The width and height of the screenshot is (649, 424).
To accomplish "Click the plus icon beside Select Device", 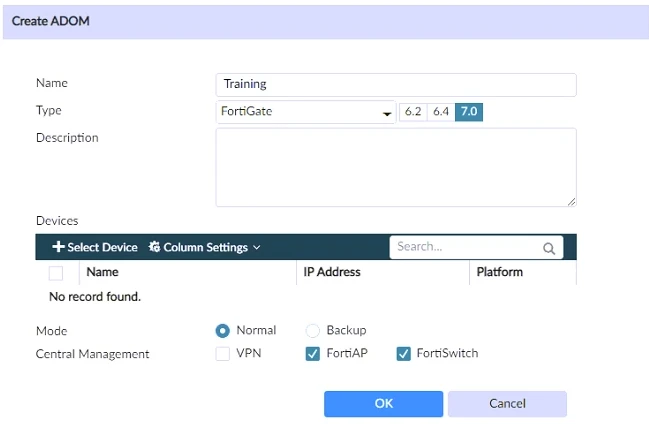I will [58, 247].
